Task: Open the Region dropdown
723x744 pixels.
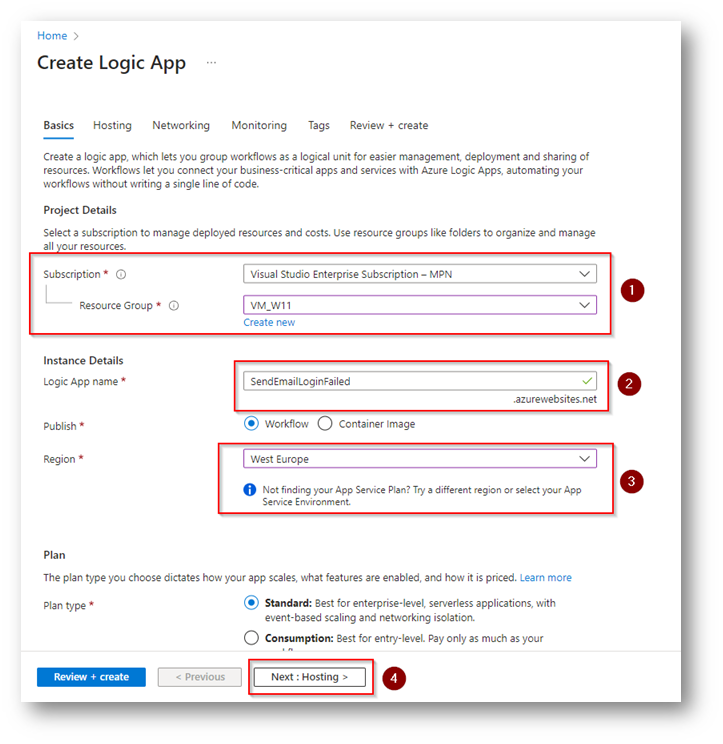Action: pyautogui.click(x=420, y=458)
